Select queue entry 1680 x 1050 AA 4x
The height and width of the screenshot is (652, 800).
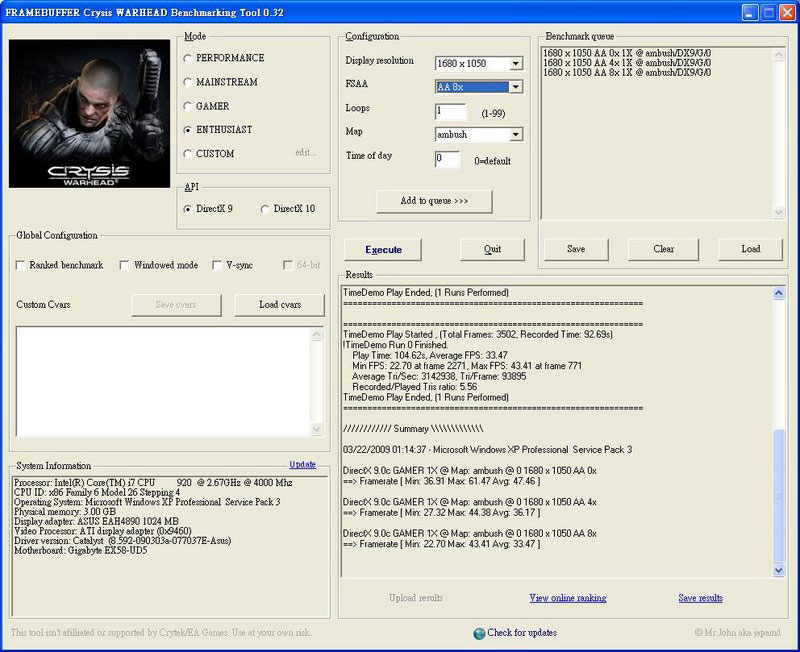[x=627, y=63]
